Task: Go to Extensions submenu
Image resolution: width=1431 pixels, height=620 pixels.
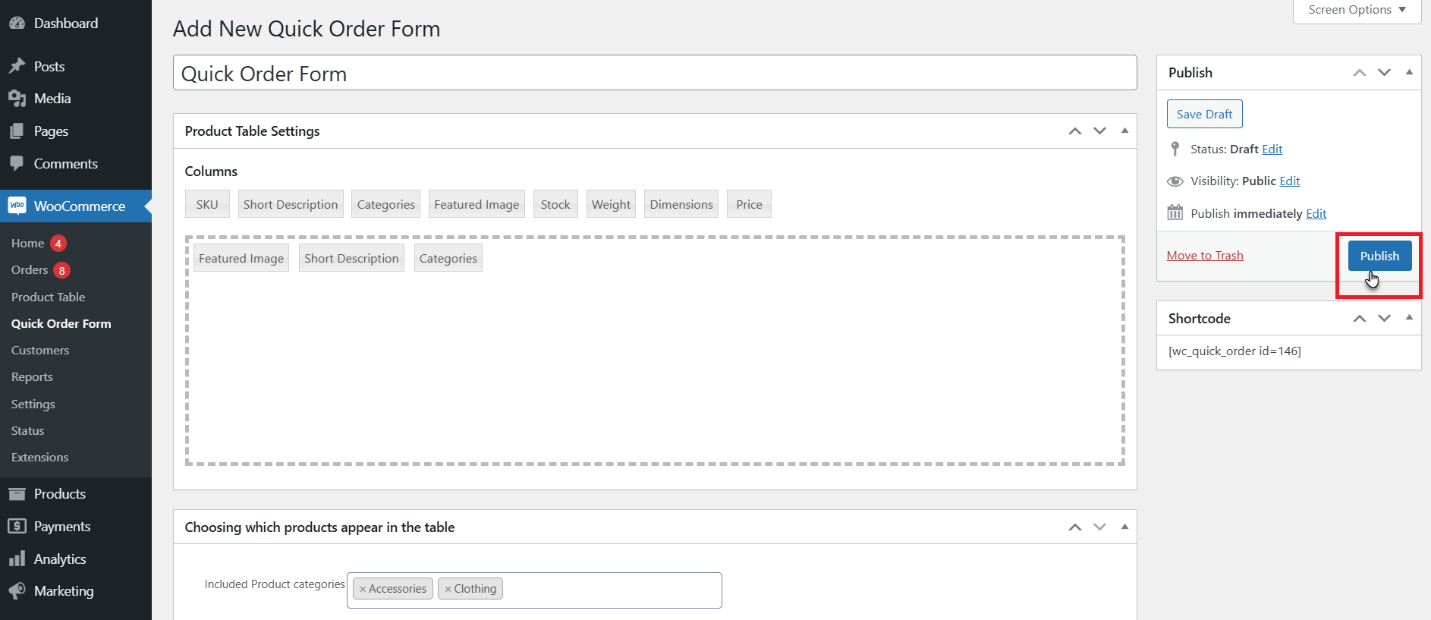Action: coord(40,457)
